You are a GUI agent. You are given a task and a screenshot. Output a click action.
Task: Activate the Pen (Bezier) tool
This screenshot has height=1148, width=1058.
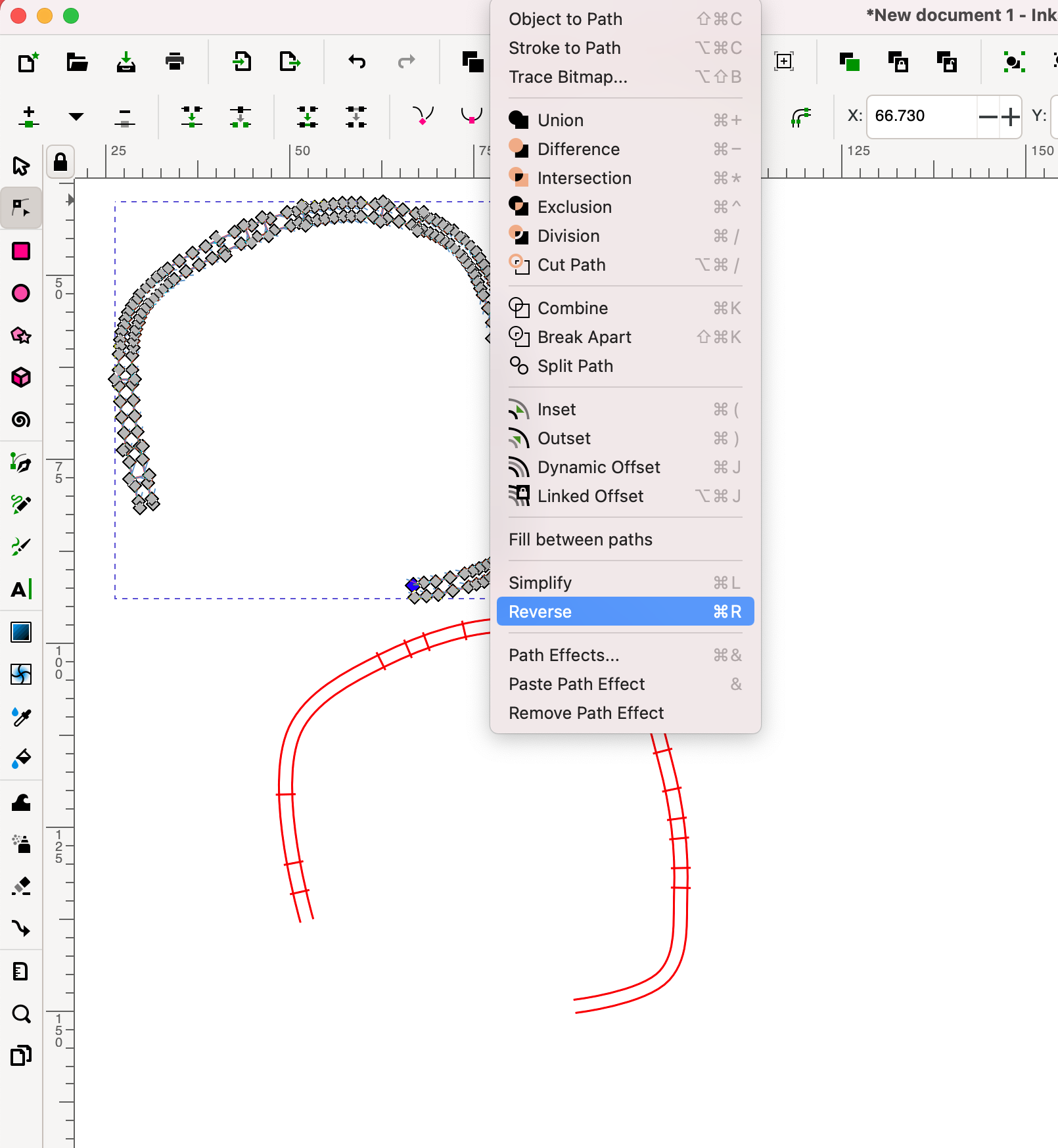(21, 463)
